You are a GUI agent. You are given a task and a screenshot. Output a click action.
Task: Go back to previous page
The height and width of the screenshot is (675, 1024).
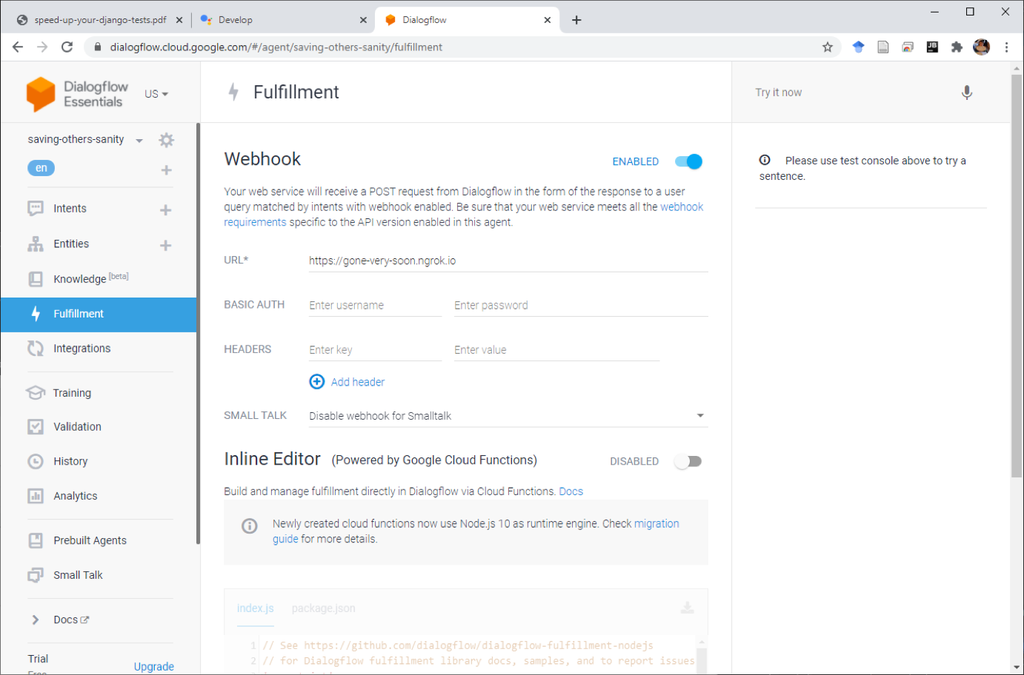[18, 47]
